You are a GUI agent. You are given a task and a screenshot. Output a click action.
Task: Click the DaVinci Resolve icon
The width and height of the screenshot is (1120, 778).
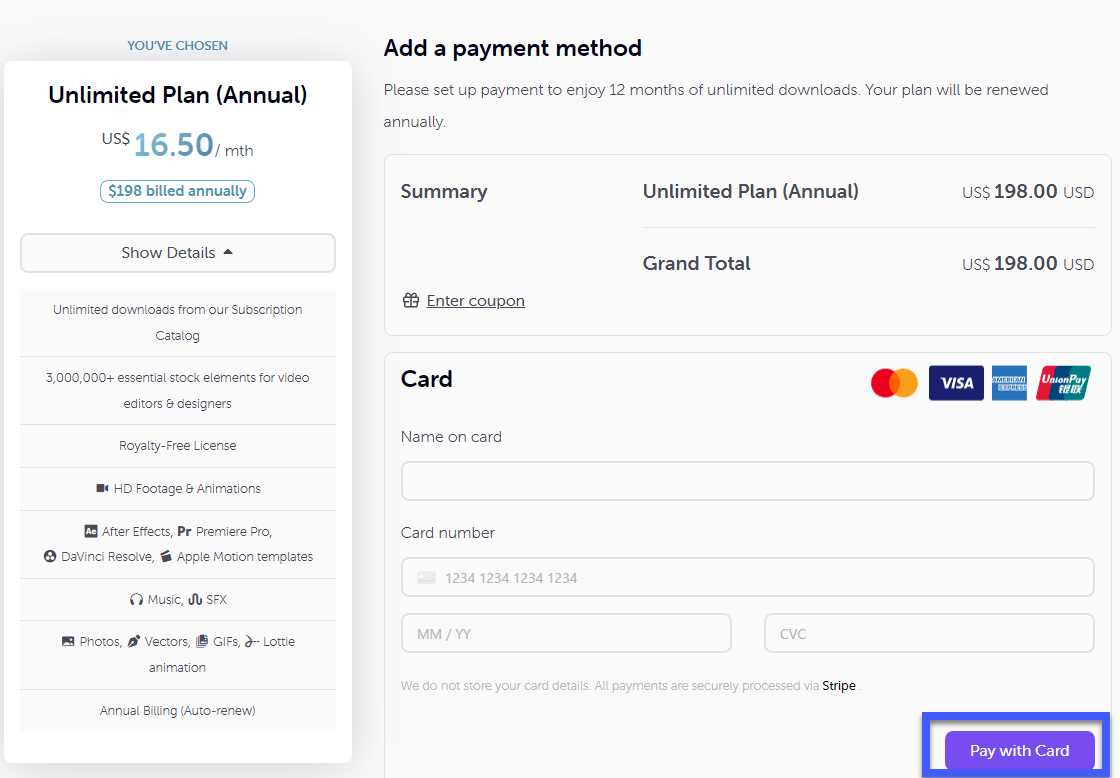[x=50, y=556]
